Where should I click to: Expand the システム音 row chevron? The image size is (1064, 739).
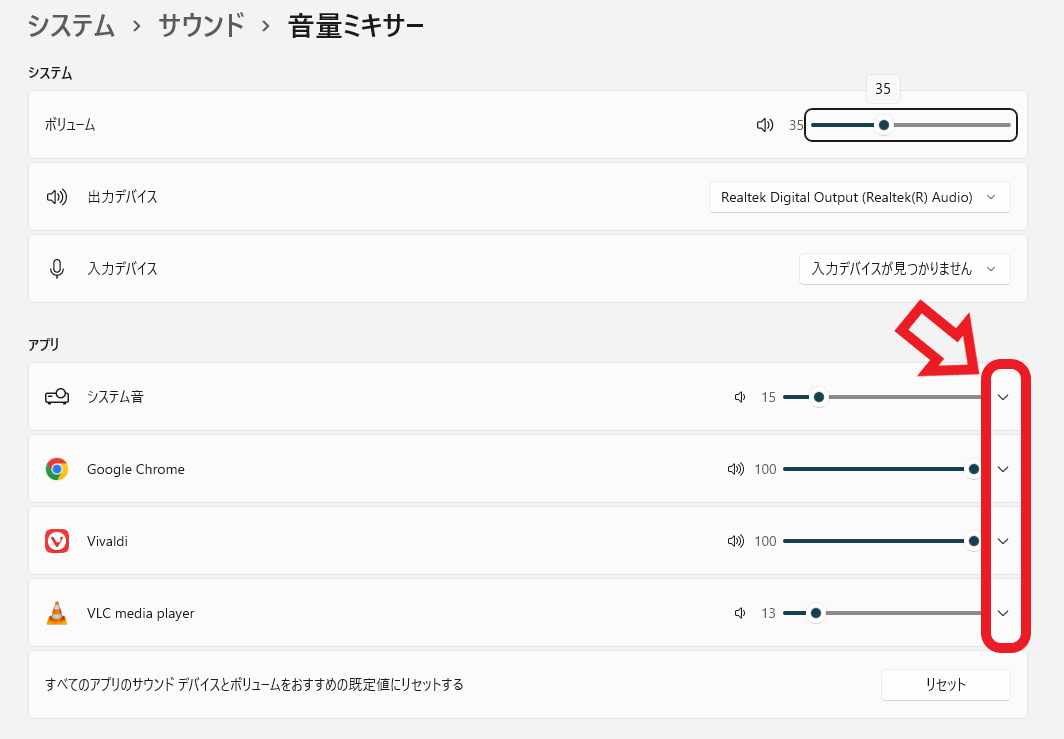click(1003, 397)
